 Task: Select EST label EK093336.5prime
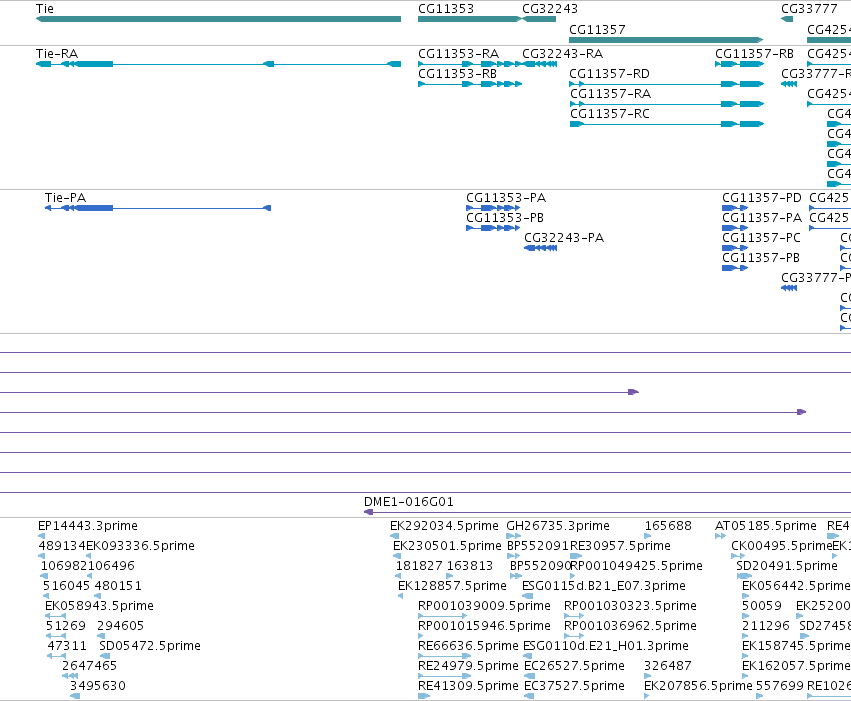141,546
